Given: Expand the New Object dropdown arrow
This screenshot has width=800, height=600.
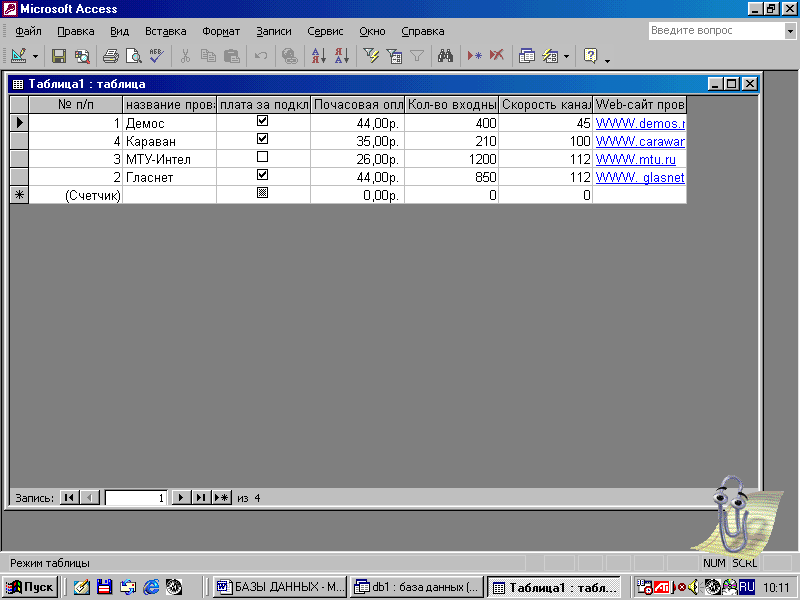Looking at the screenshot, I should [x=566, y=56].
